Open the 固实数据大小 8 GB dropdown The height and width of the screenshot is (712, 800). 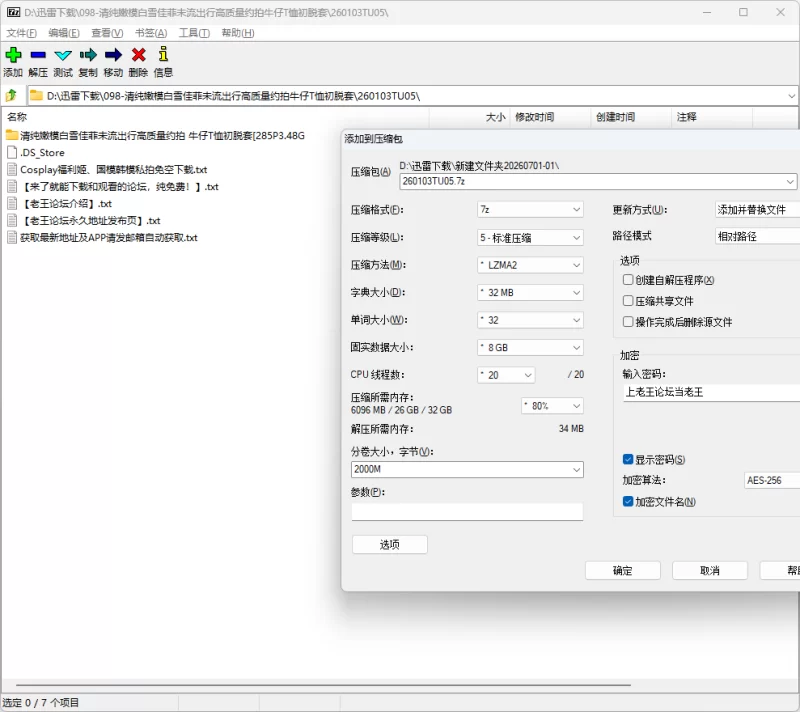point(530,347)
